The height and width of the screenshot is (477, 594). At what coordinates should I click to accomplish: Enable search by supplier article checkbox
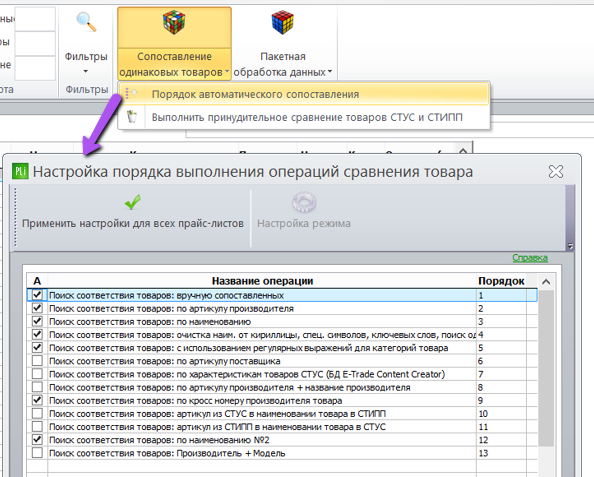[x=37, y=361]
